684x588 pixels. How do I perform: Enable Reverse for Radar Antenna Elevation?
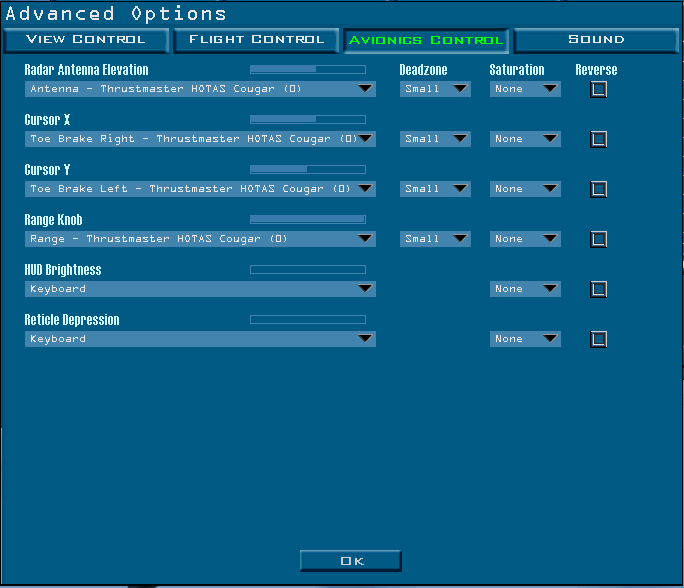pyautogui.click(x=598, y=89)
